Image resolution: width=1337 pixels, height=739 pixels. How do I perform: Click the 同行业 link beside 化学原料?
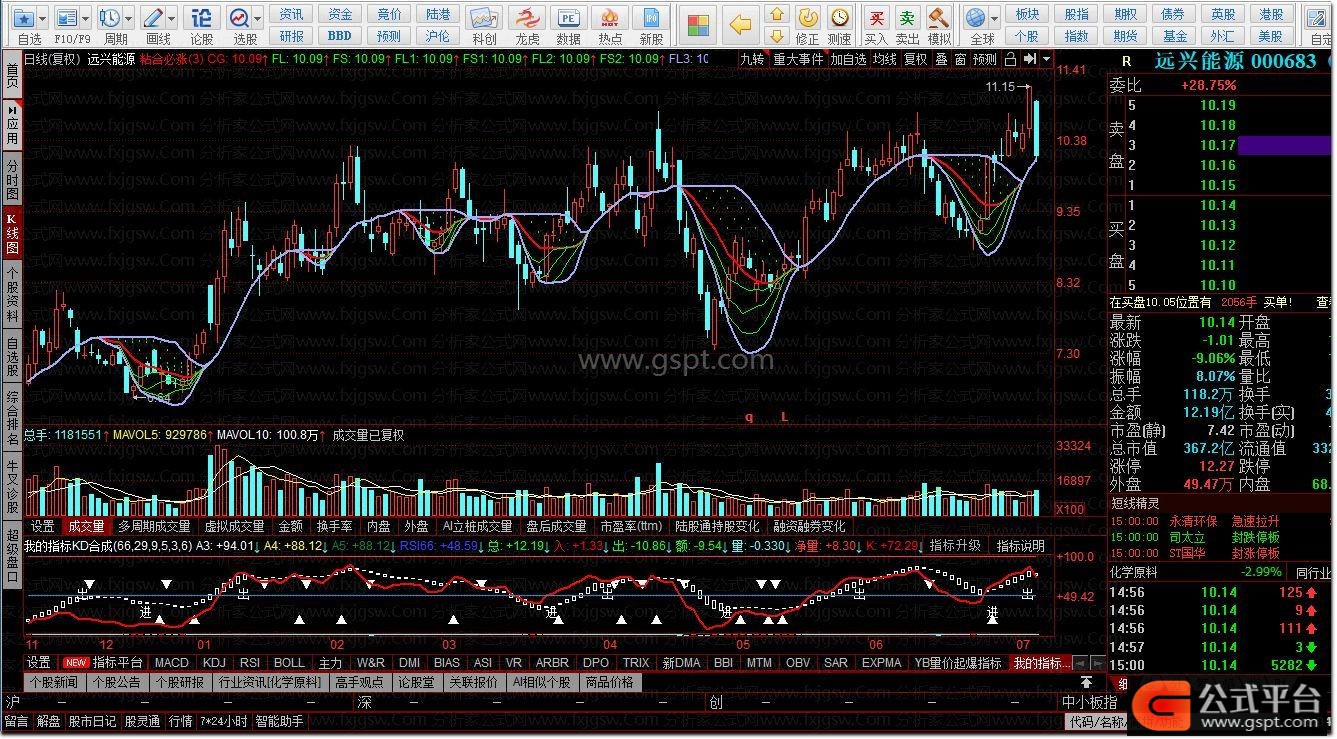(x=1313, y=572)
